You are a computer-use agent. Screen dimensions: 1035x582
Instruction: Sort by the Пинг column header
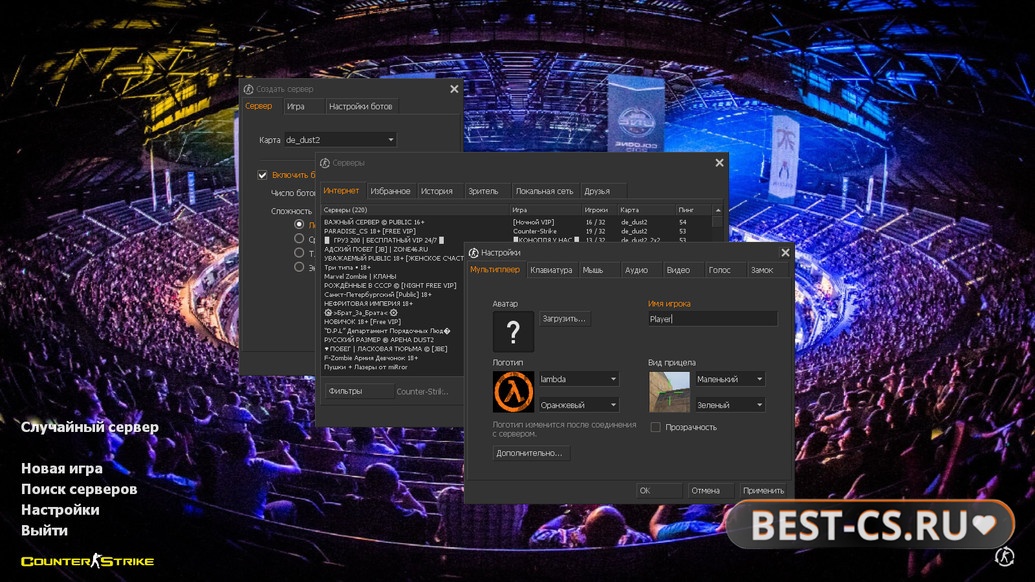(693, 210)
